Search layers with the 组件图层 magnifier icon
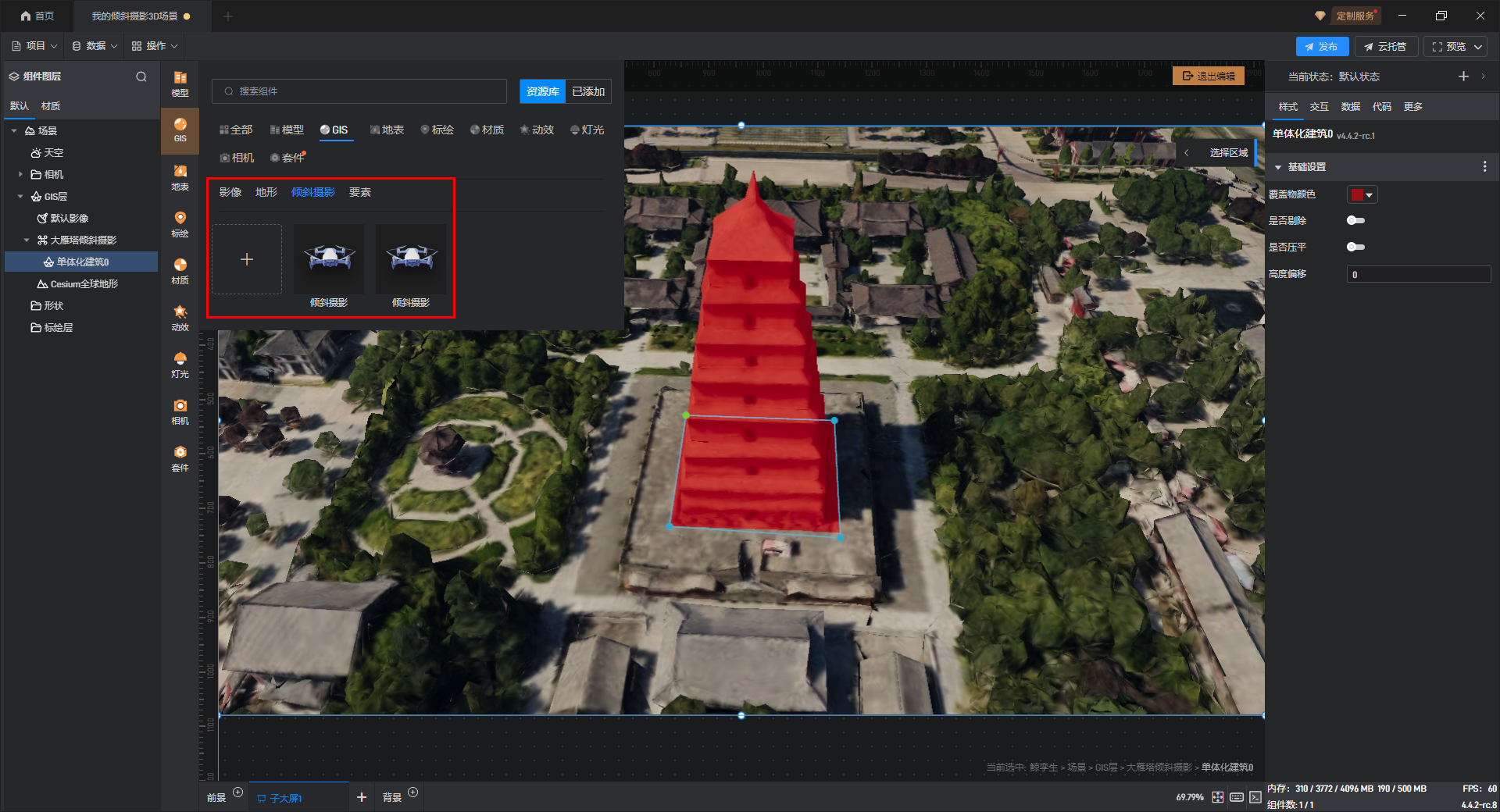1500x812 pixels. (141, 77)
